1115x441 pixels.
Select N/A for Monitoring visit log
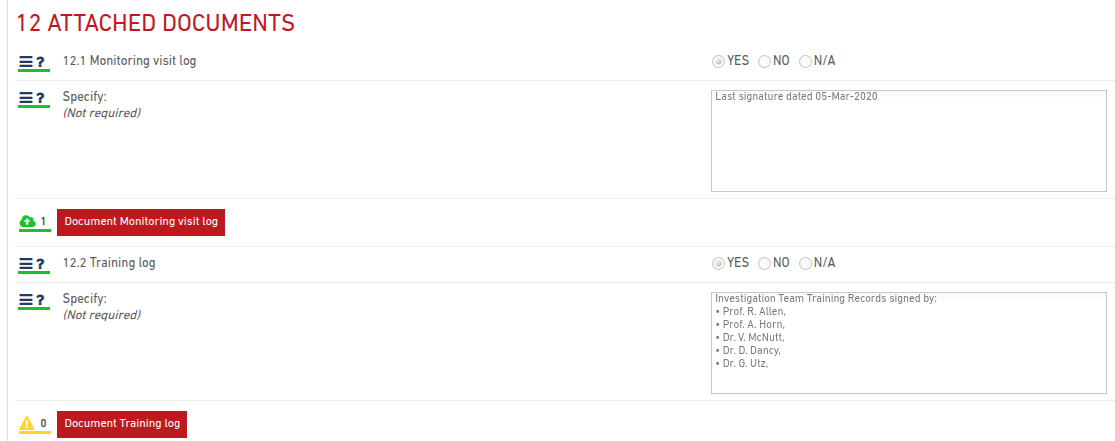805,61
